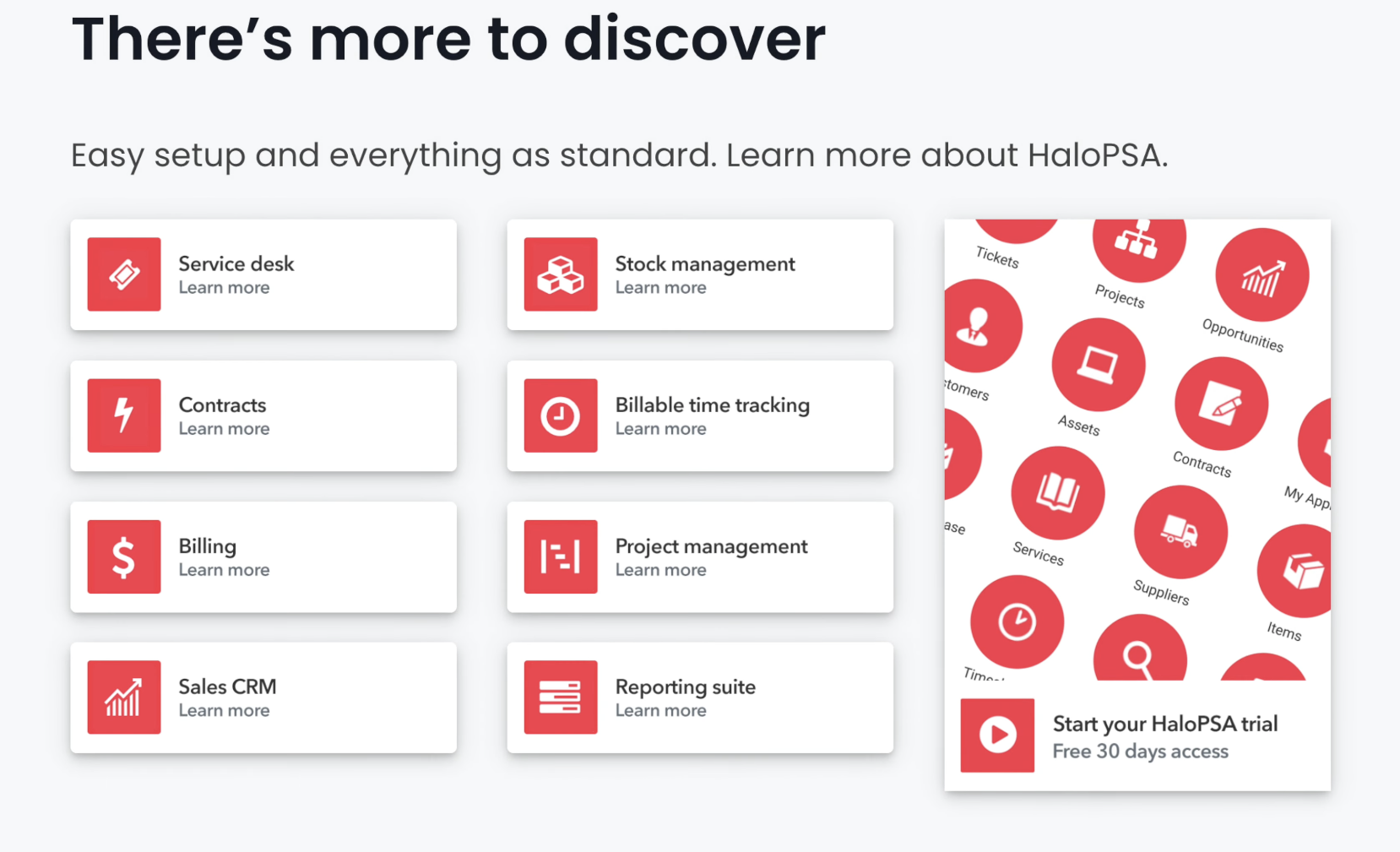Image resolution: width=1400 pixels, height=852 pixels.
Task: Click the play icon beside HaloPSA trial
Action: click(997, 735)
